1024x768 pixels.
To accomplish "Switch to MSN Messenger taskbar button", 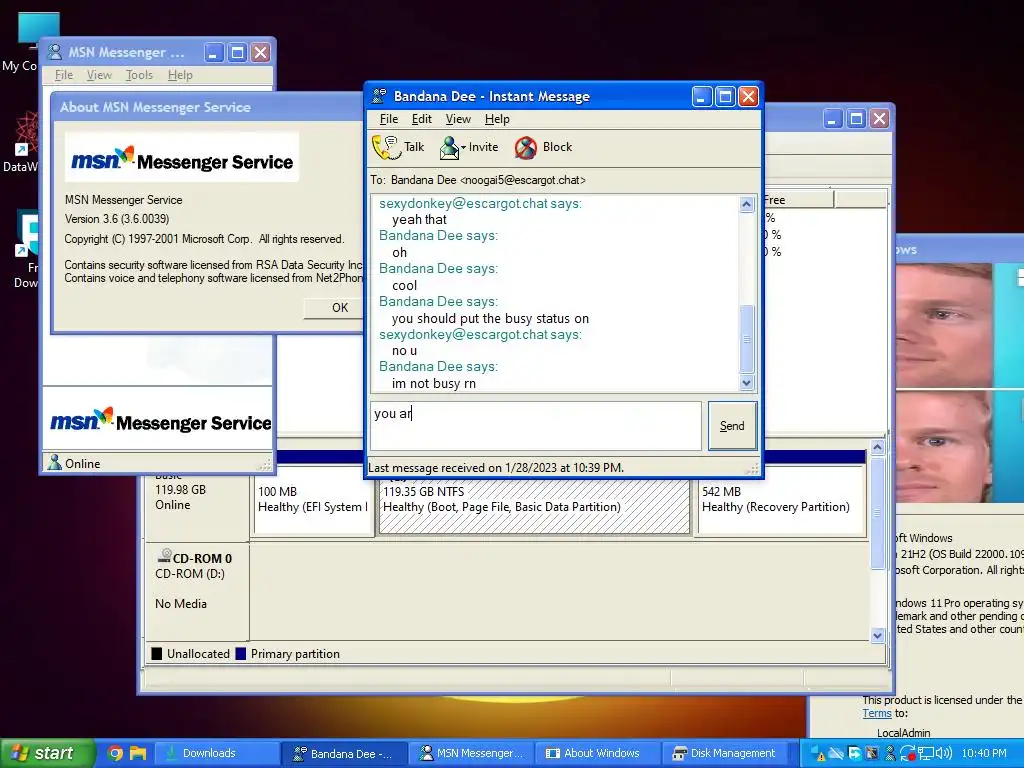I will 472,754.
